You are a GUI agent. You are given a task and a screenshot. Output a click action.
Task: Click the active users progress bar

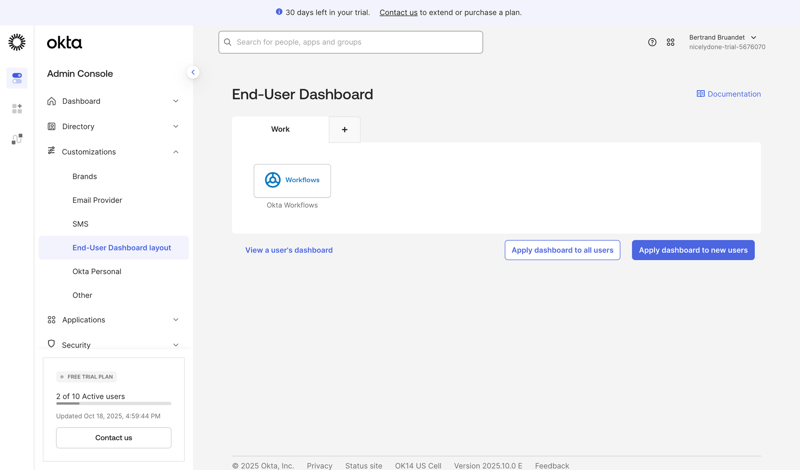(x=114, y=404)
